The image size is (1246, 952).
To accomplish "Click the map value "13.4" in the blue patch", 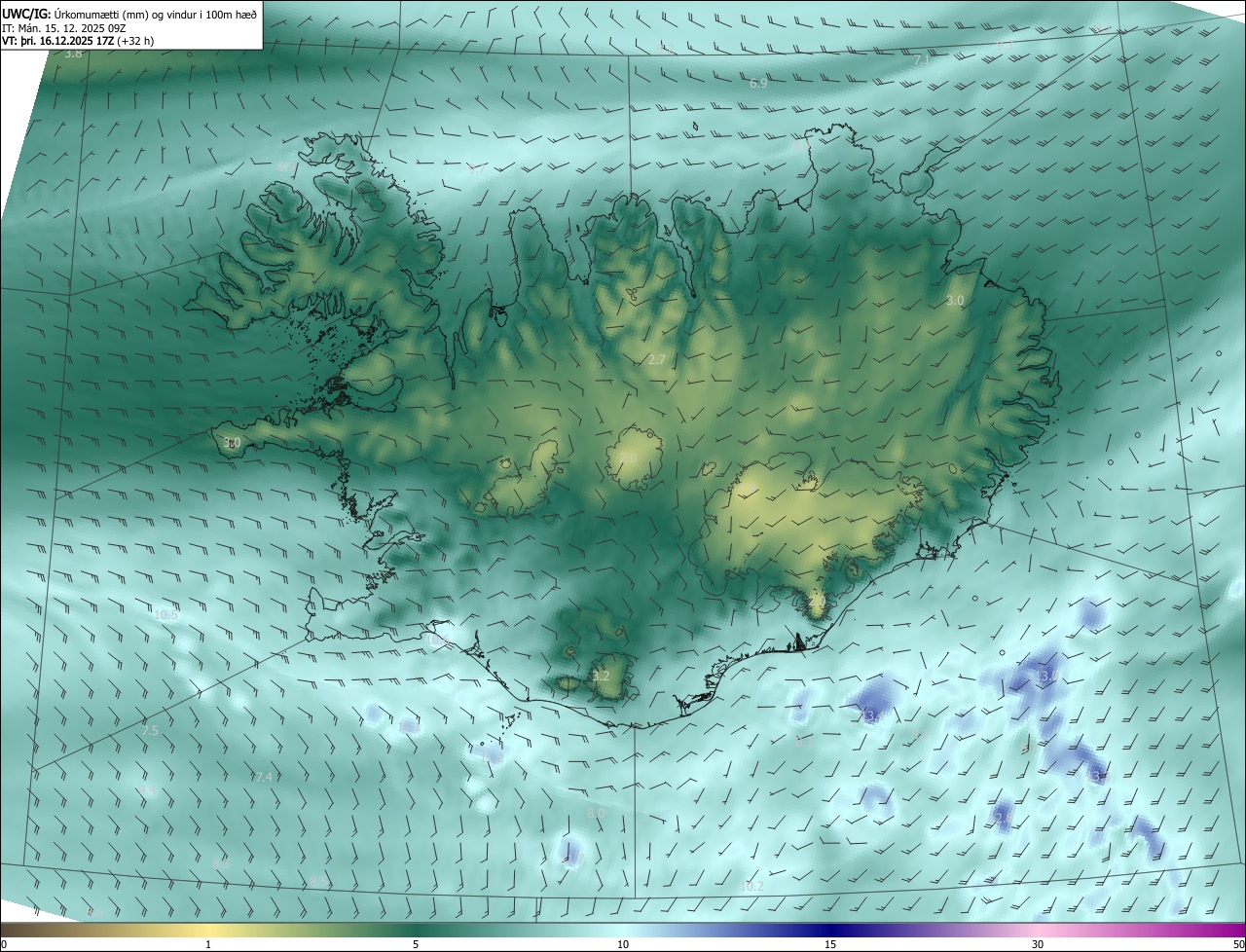I will pyautogui.click(x=870, y=716).
